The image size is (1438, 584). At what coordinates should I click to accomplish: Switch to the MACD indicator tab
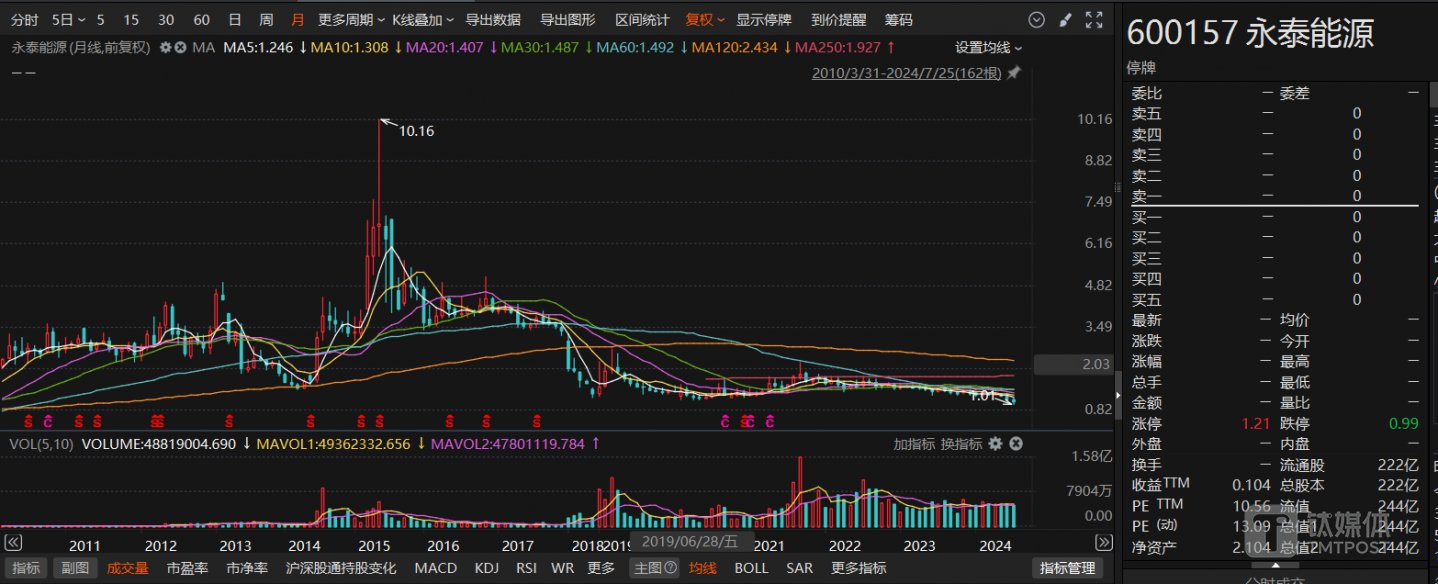pos(435,568)
